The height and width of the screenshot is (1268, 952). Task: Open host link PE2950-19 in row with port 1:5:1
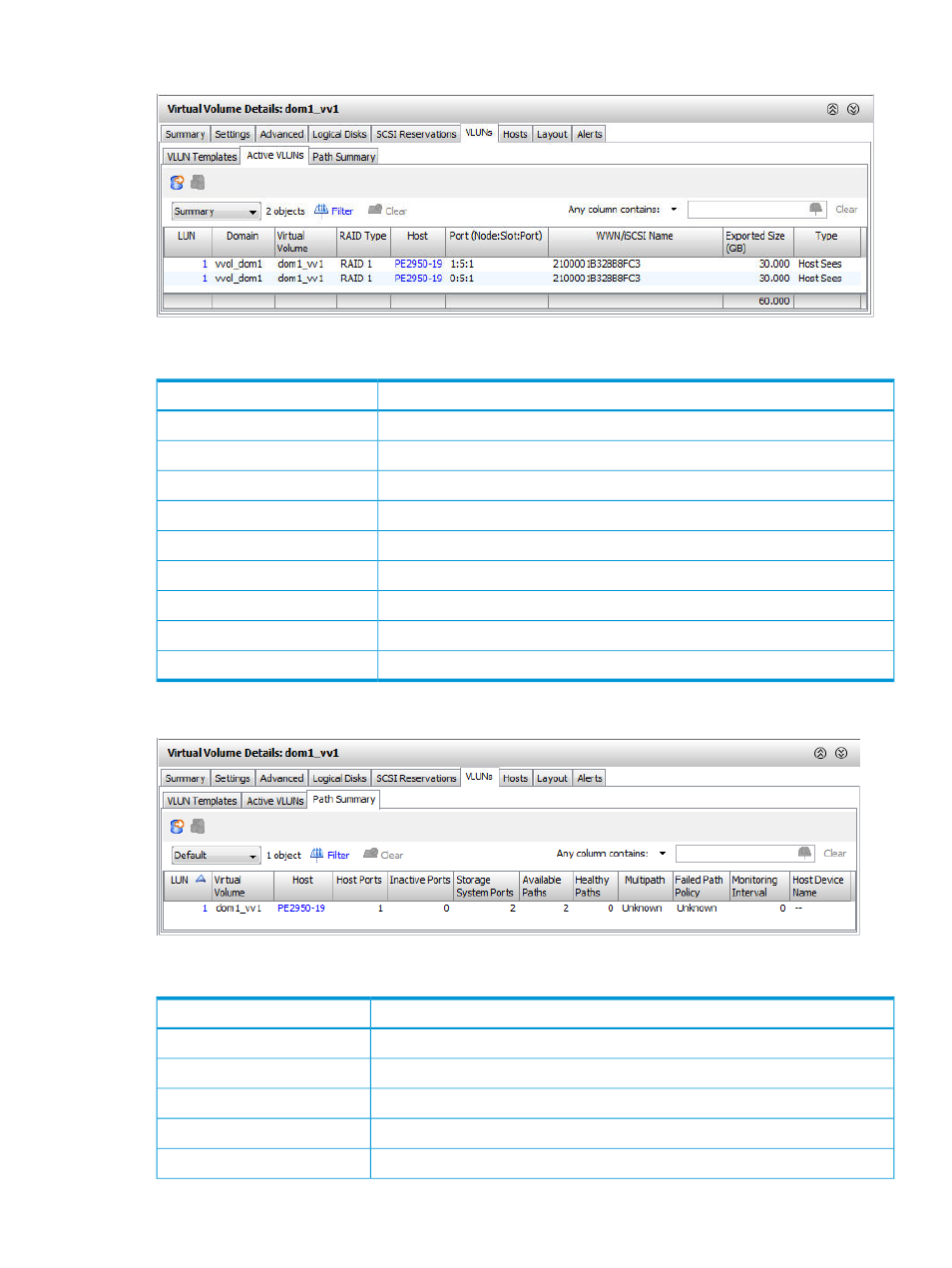418,265
